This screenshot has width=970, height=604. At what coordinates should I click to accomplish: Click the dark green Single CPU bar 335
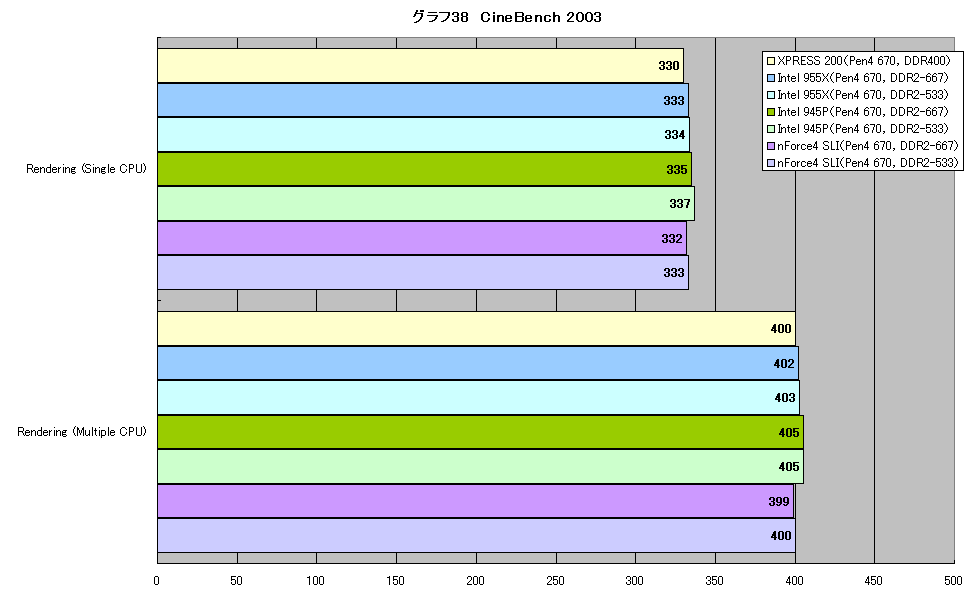(x=424, y=169)
